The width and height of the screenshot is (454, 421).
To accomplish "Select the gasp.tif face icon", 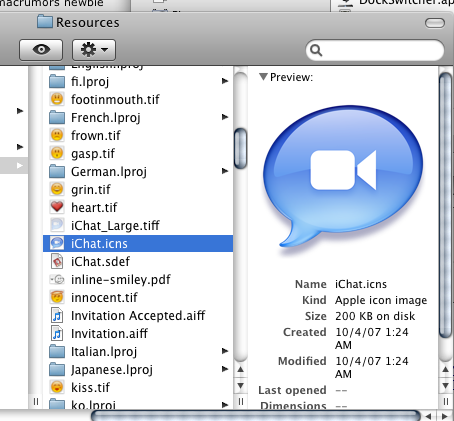I will click(57, 153).
